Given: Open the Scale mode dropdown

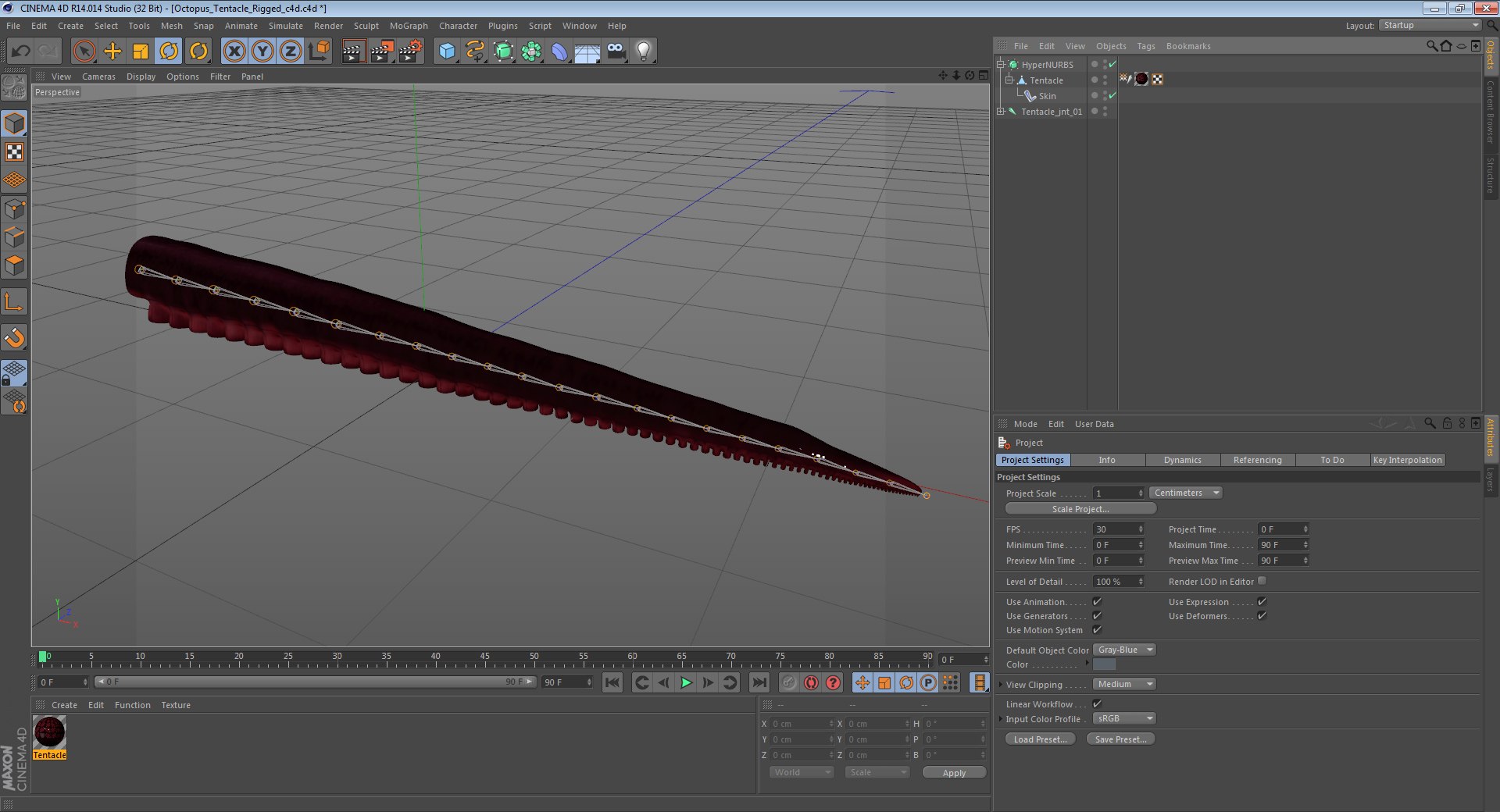Looking at the screenshot, I should tap(877, 772).
